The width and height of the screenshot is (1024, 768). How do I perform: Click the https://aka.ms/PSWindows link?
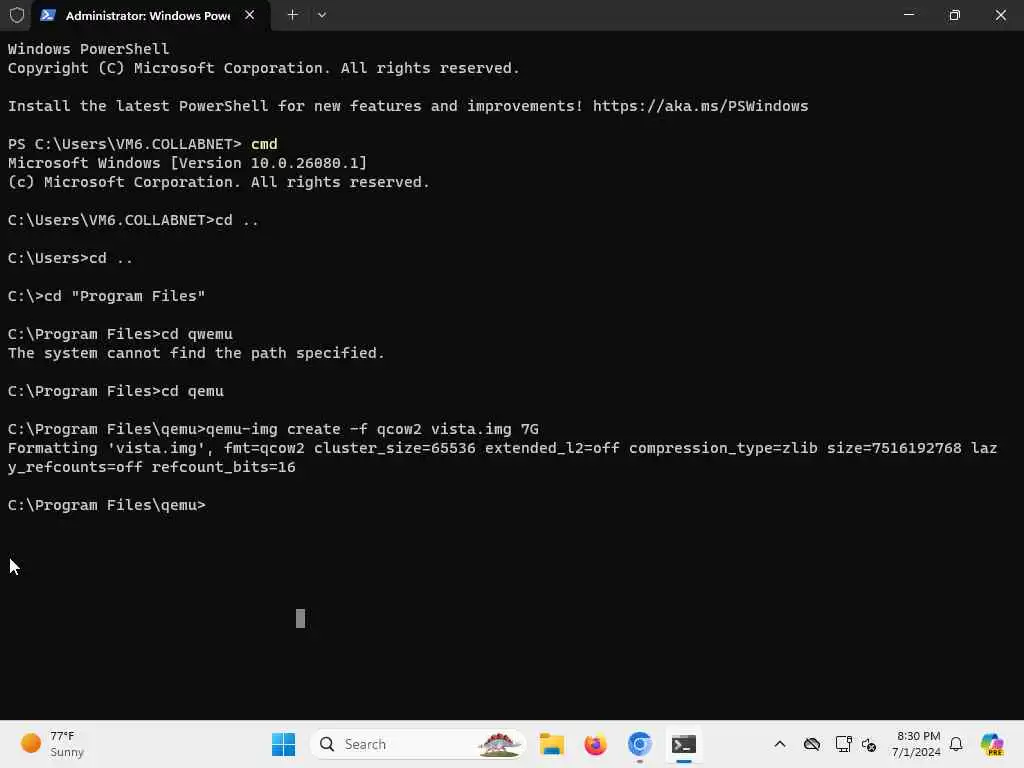[x=700, y=106]
